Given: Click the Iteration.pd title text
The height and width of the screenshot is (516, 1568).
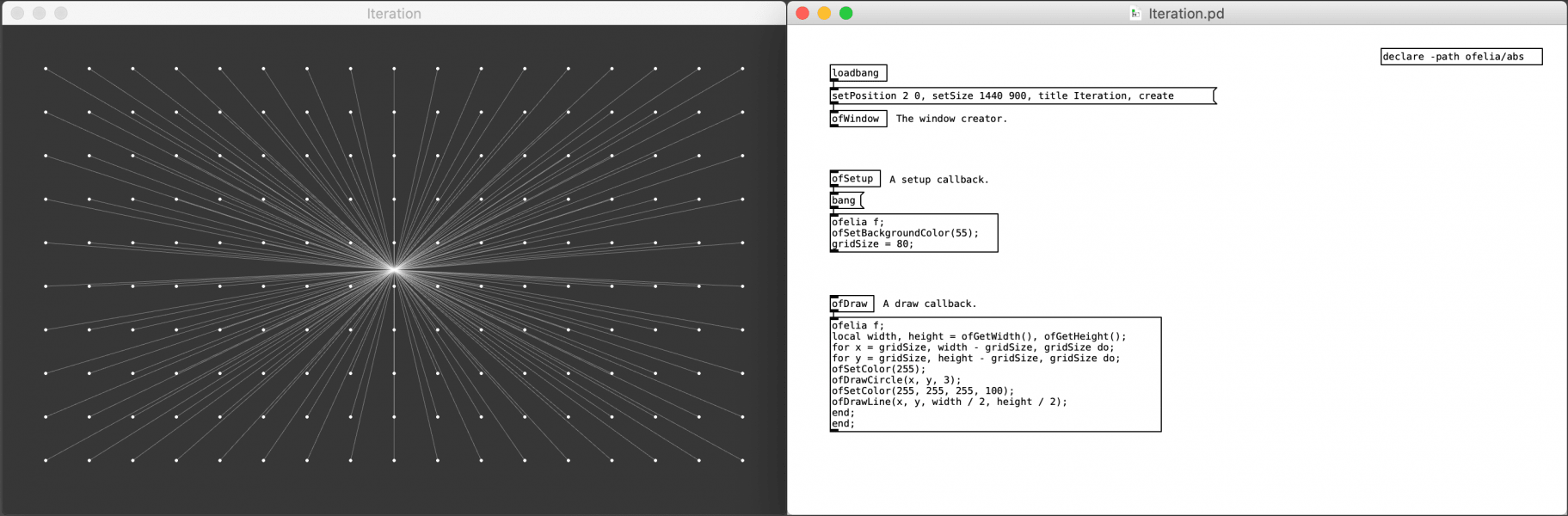Looking at the screenshot, I should pyautogui.click(x=1186, y=14).
